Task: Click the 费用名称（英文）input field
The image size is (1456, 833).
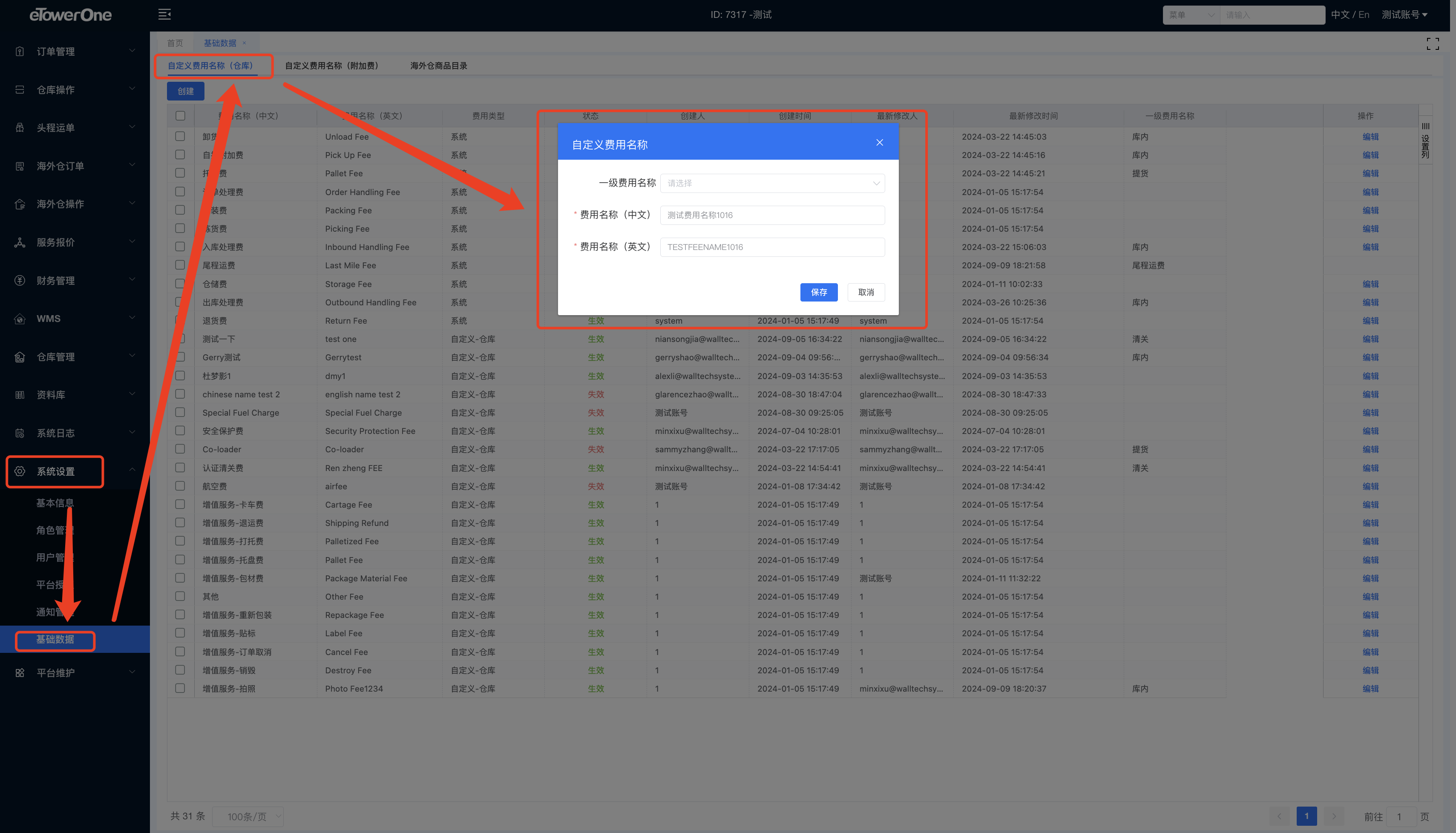Action: (x=772, y=247)
